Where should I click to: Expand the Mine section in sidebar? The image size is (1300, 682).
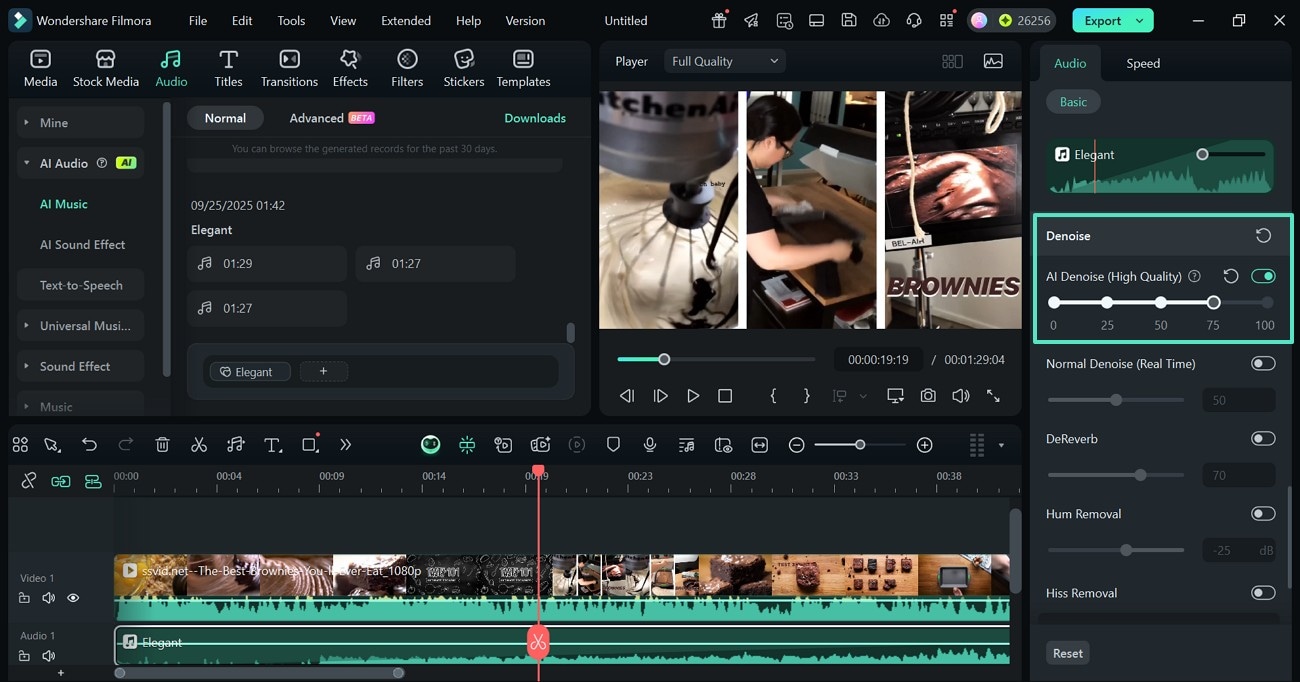[54, 123]
